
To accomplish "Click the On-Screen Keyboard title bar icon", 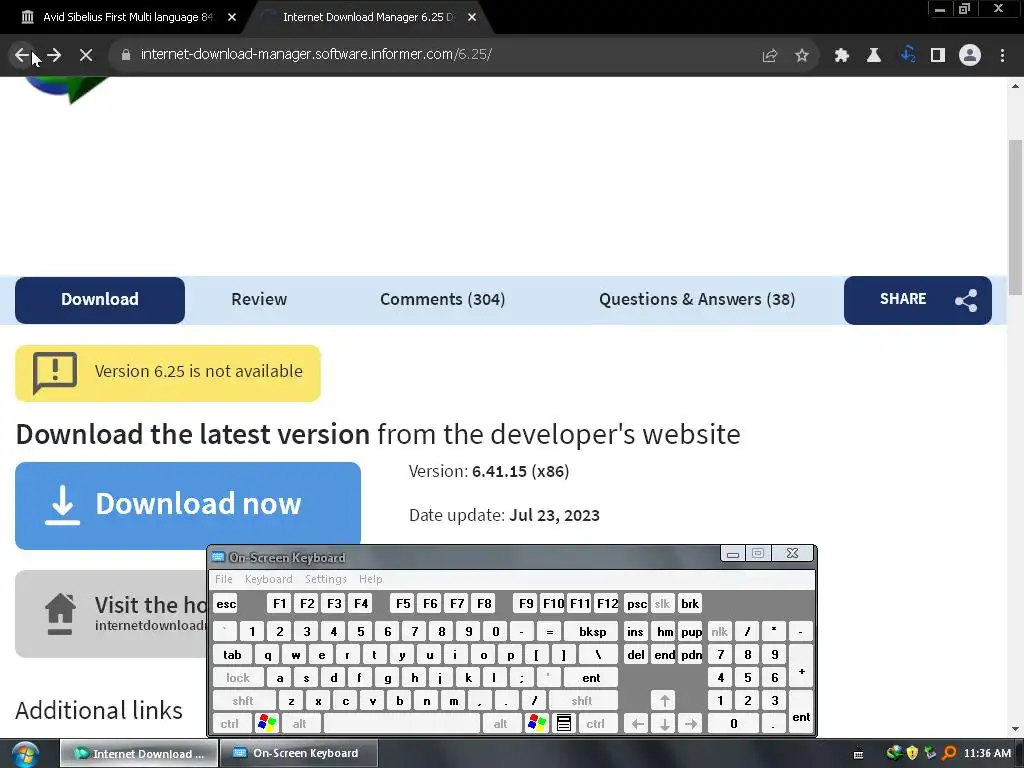I will pos(218,557).
